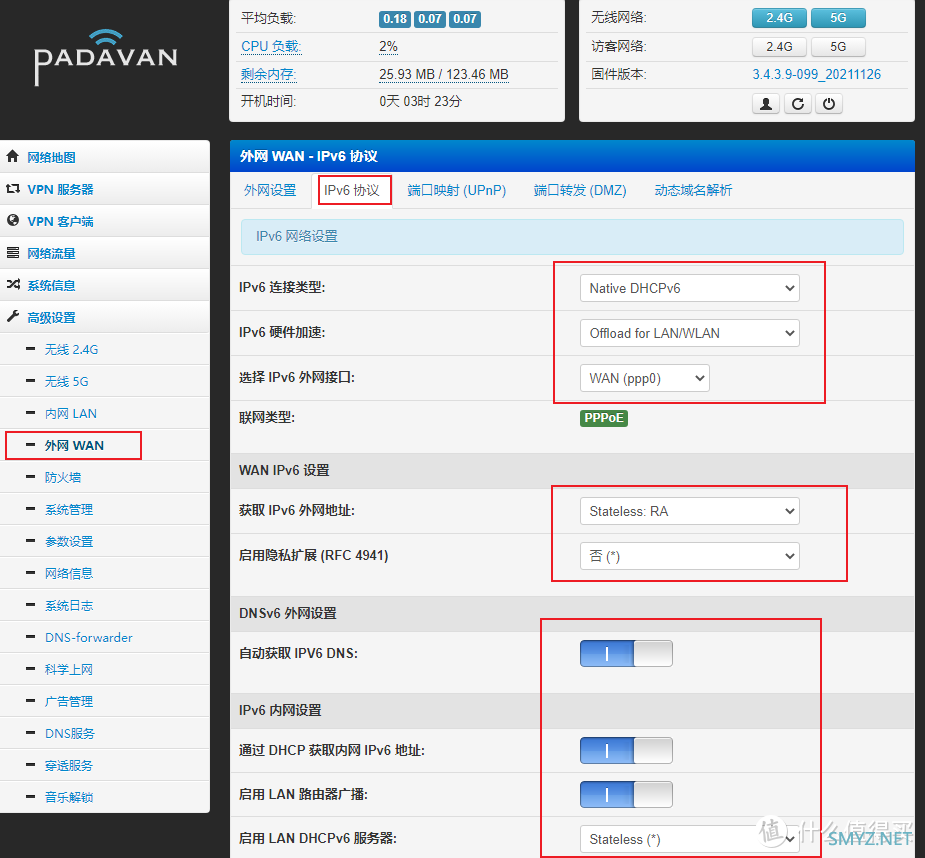Click the list icon beside 网络流量
This screenshot has width=925, height=858.
[12, 253]
